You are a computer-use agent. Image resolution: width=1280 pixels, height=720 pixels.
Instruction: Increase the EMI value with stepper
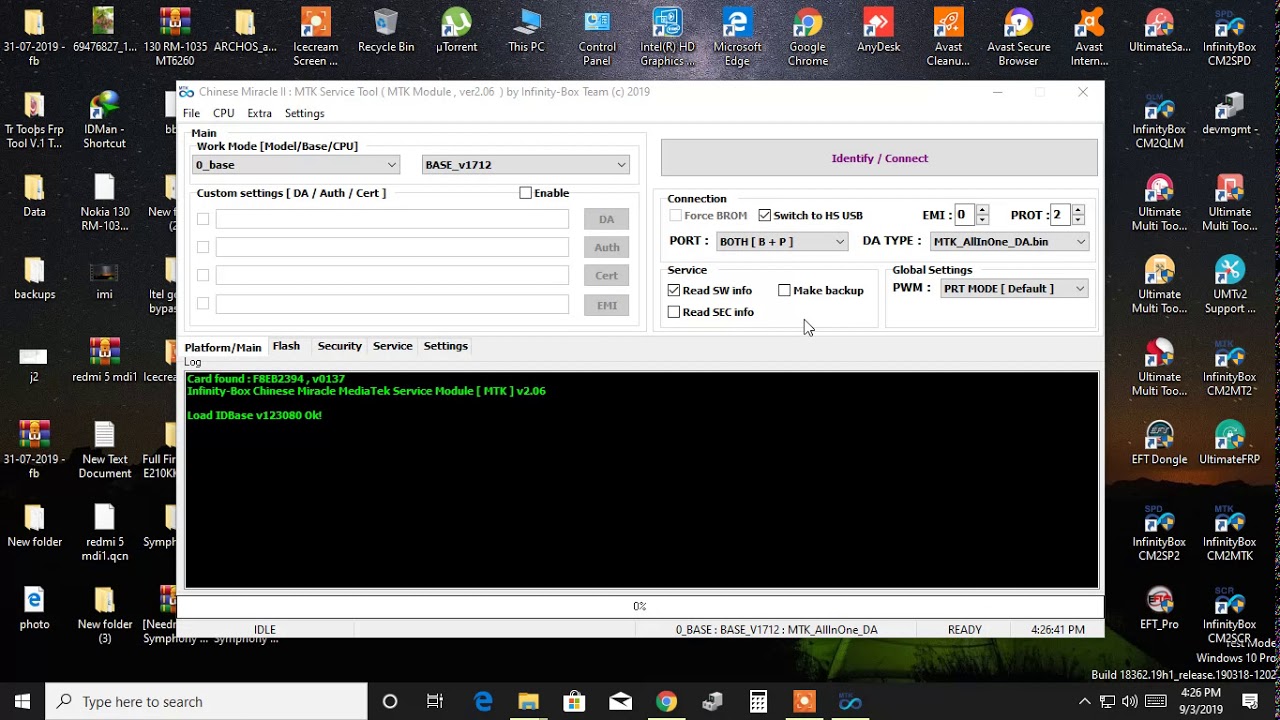point(982,210)
